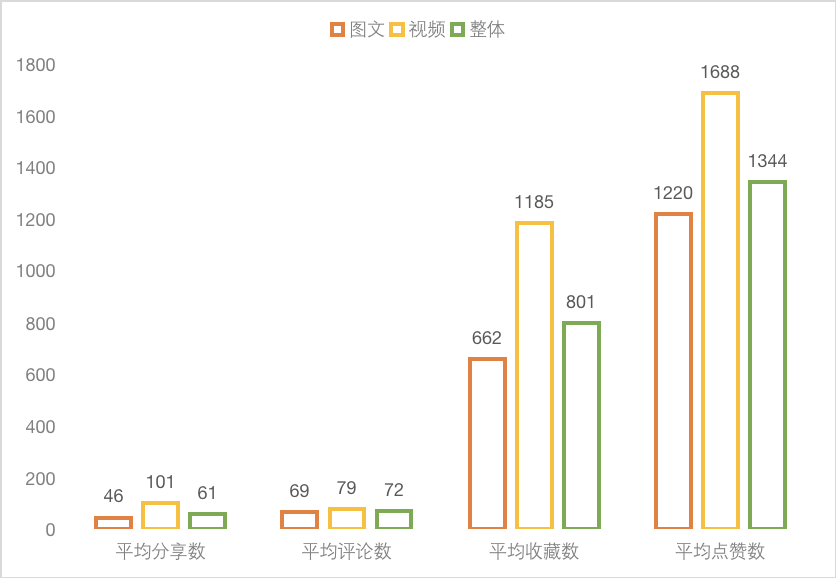Click the green bar labeled 72

pos(393,519)
